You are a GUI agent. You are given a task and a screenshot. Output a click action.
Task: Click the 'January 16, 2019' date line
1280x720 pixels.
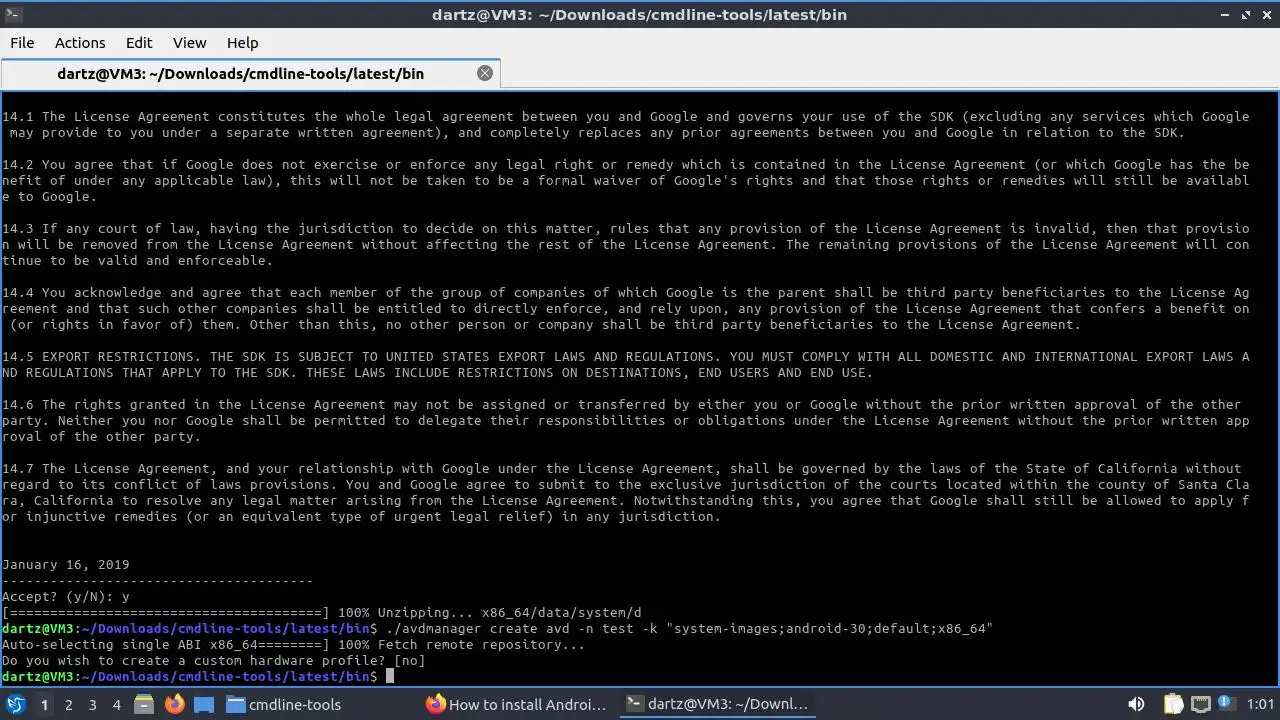coord(66,565)
